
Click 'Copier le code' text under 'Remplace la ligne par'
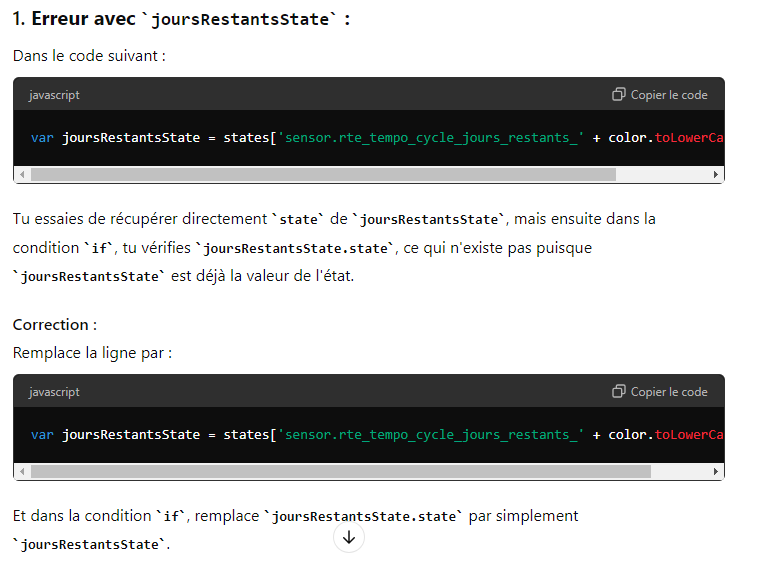[668, 392]
